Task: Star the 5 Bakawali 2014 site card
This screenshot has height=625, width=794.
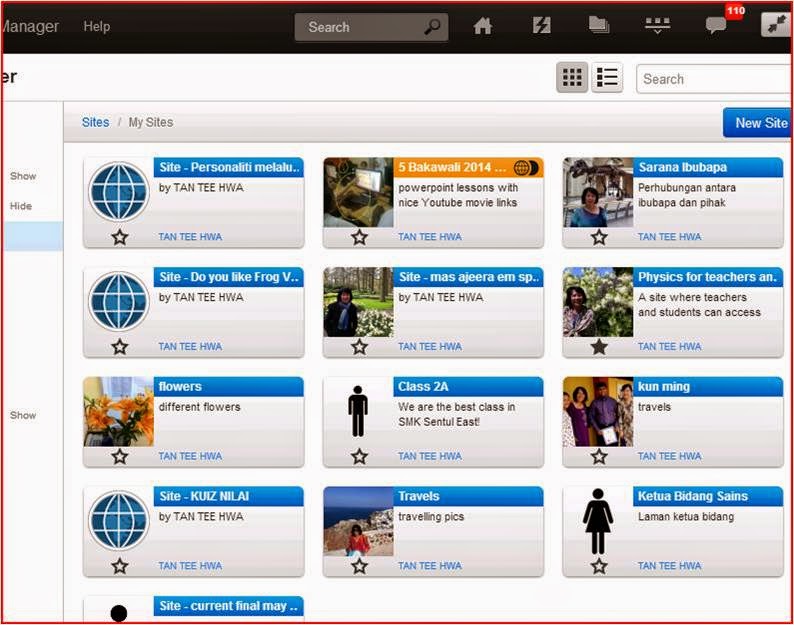Action: click(360, 237)
